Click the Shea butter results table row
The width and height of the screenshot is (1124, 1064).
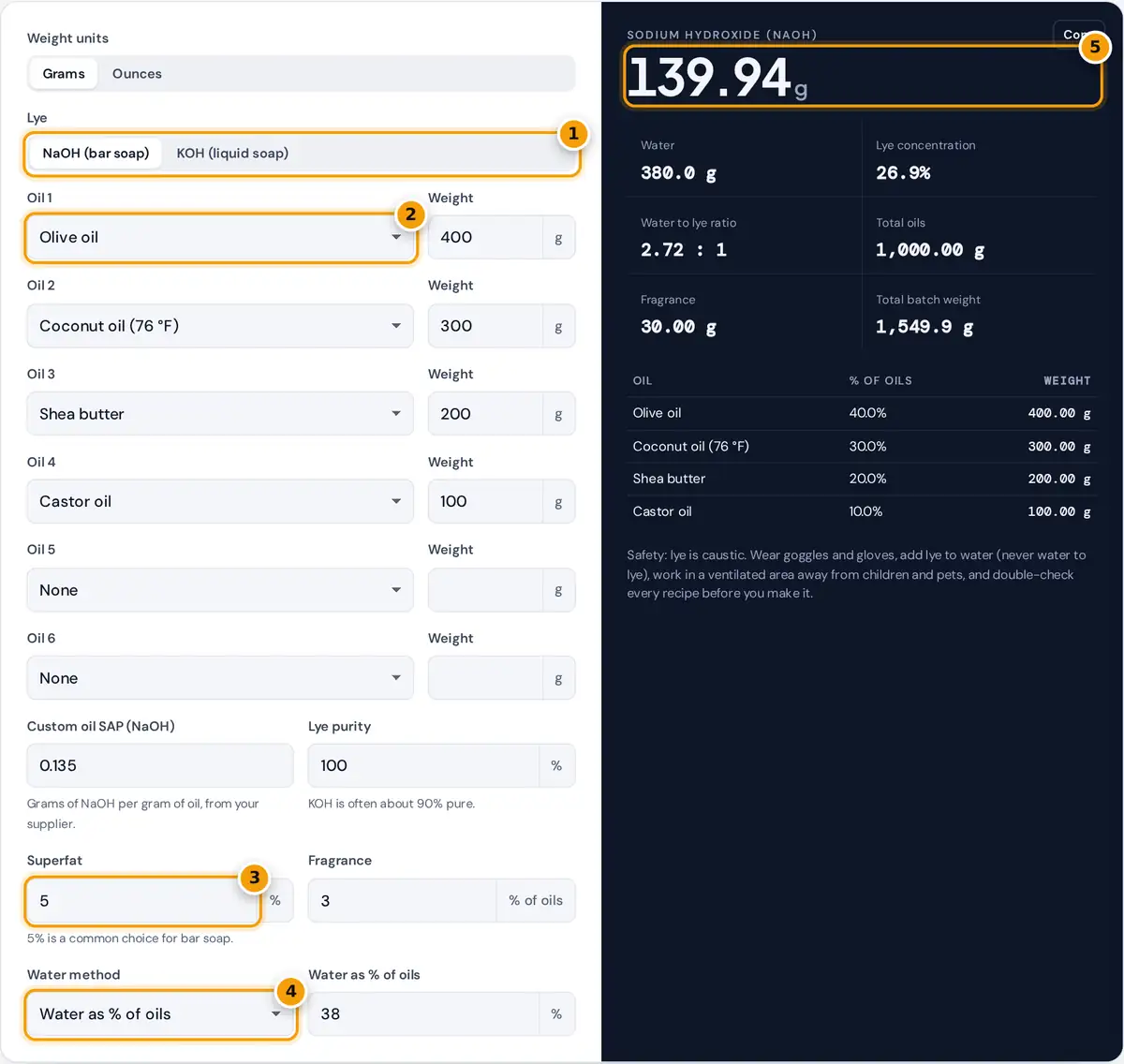click(862, 479)
